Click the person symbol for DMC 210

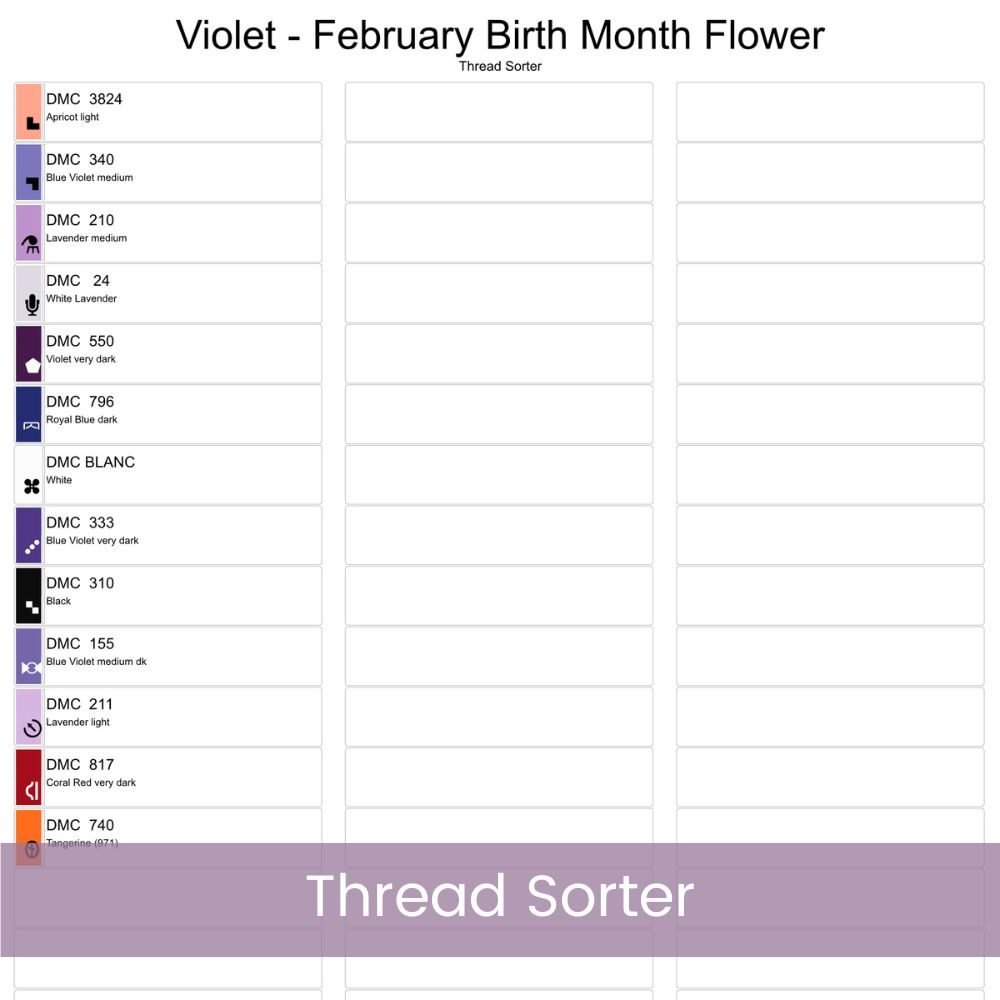[x=31, y=244]
